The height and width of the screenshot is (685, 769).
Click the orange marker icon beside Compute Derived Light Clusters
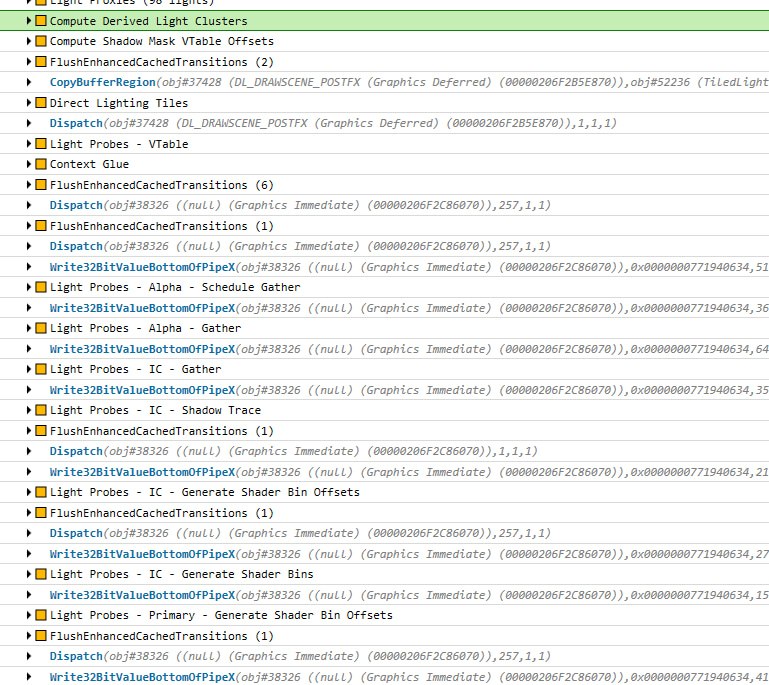tap(41, 21)
